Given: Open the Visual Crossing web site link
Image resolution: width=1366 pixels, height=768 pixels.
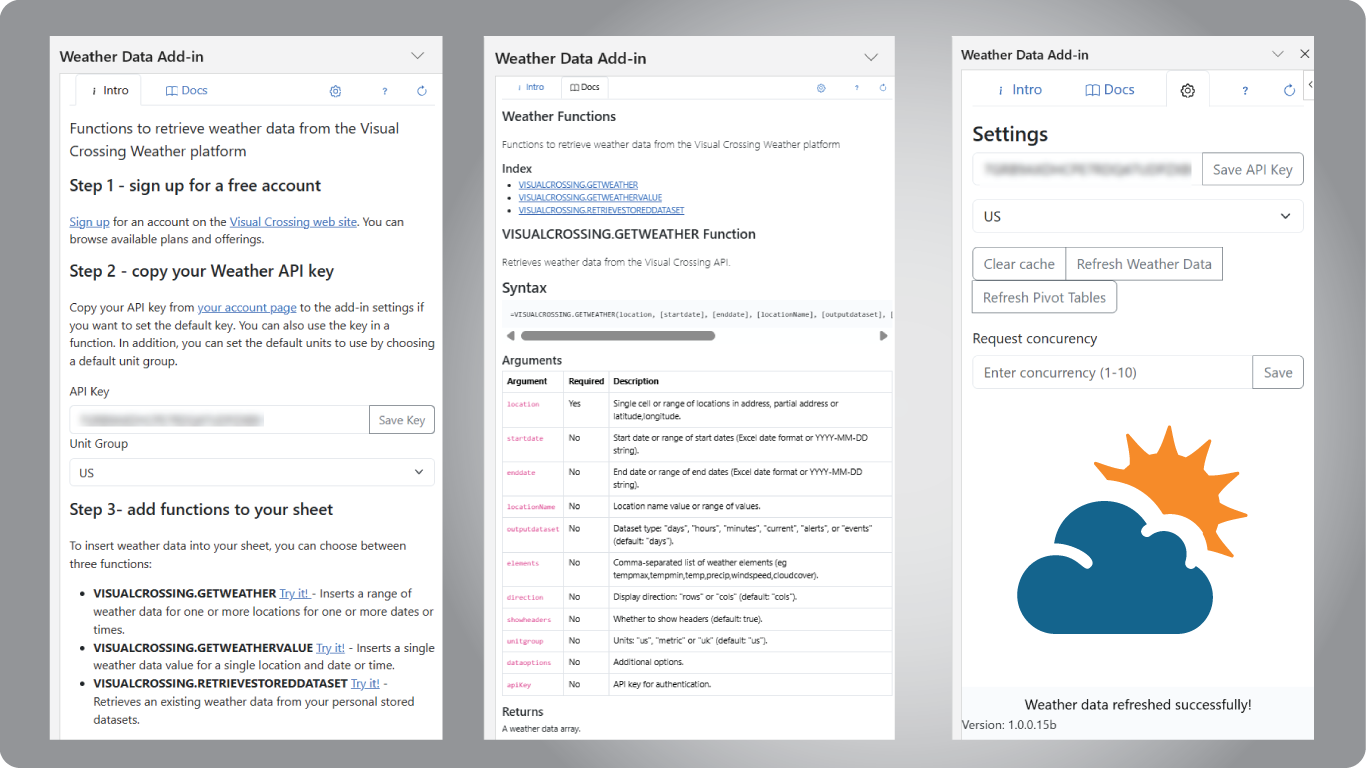Looking at the screenshot, I should point(293,222).
